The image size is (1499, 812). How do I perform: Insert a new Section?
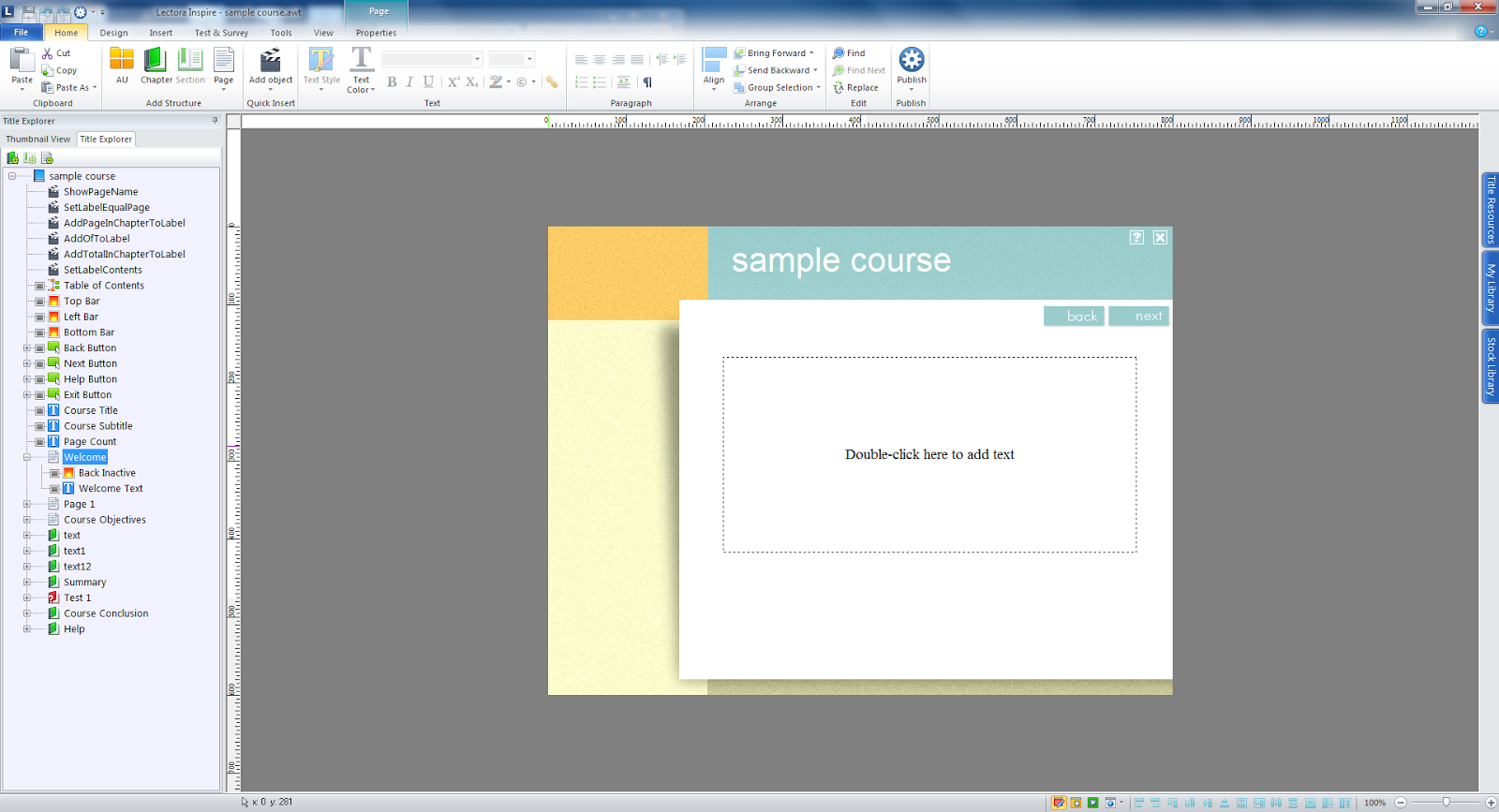(x=190, y=66)
